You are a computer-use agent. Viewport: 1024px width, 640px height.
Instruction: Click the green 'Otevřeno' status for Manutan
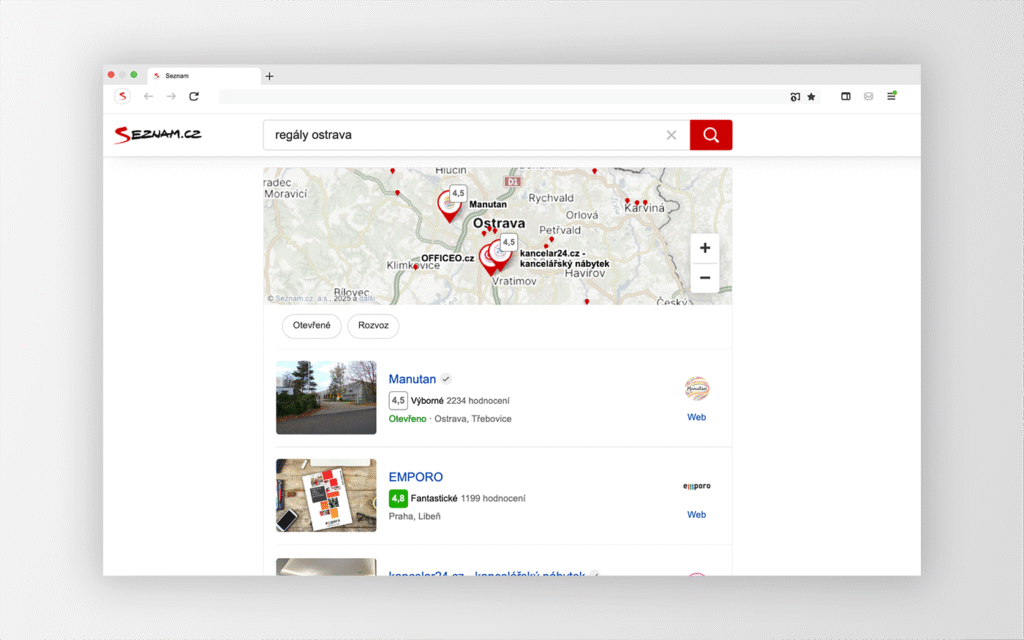click(408, 419)
